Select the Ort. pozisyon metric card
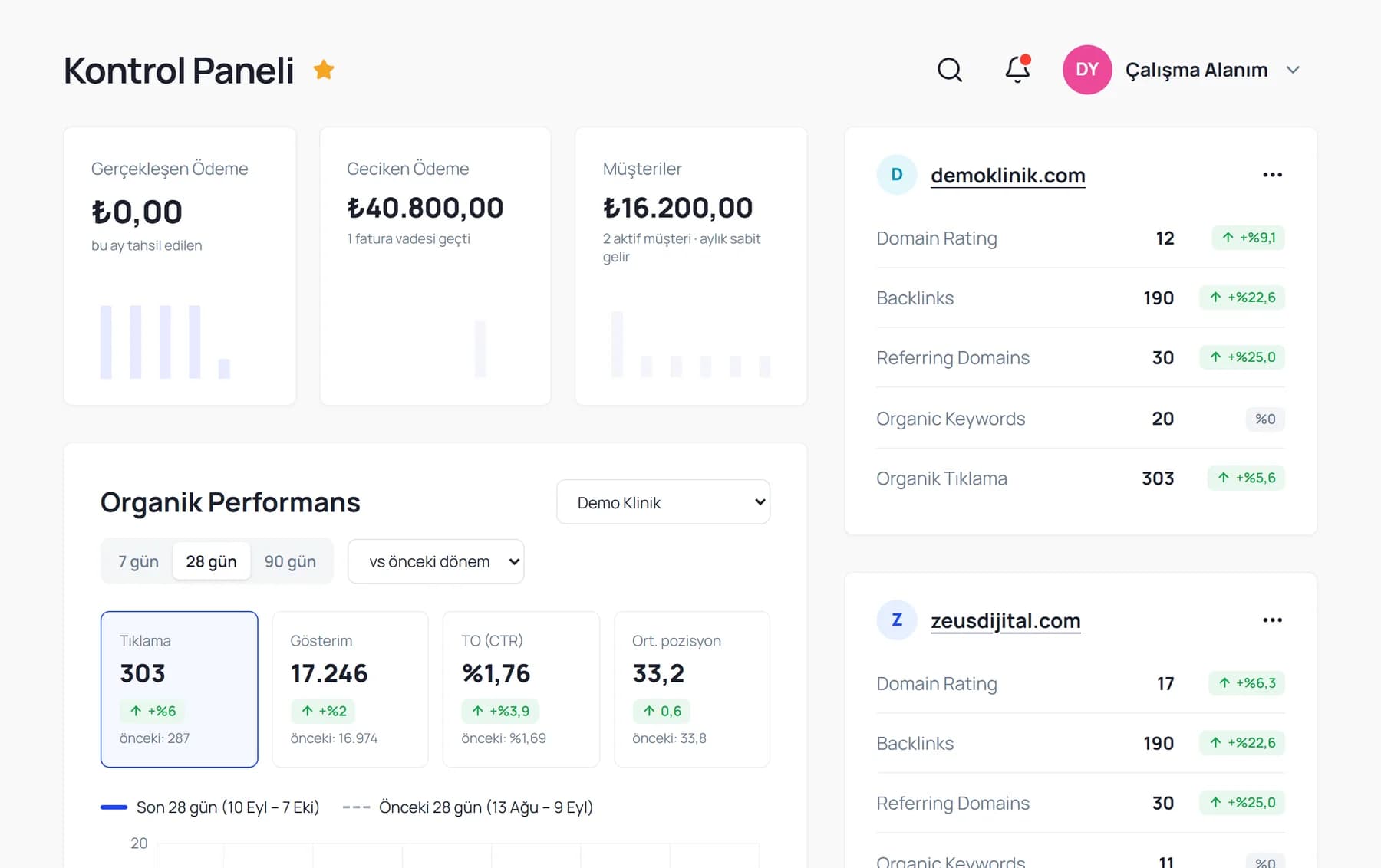The width and height of the screenshot is (1381, 868). coord(692,689)
